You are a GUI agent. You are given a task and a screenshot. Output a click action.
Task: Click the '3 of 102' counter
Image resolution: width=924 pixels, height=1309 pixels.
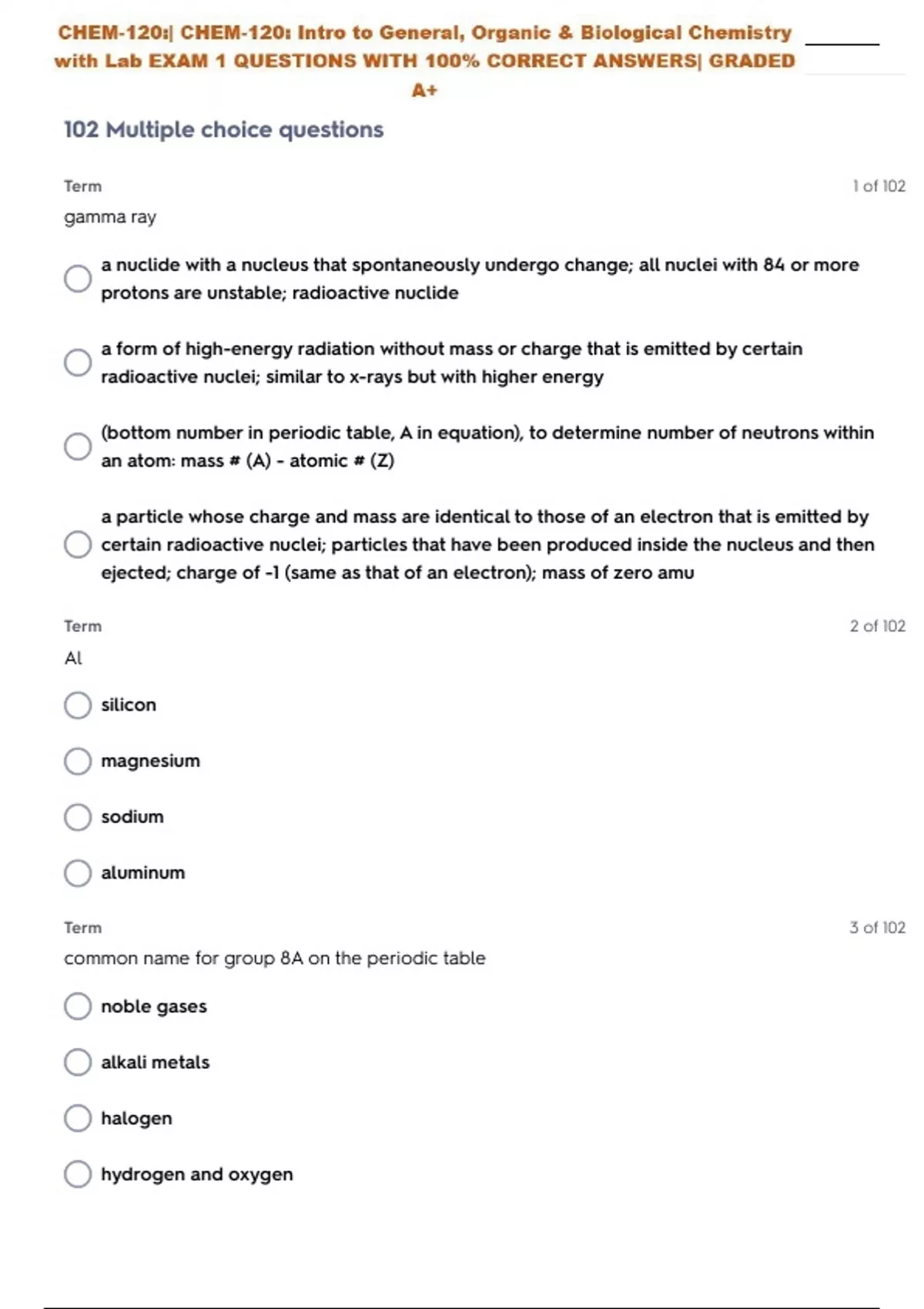pos(877,928)
